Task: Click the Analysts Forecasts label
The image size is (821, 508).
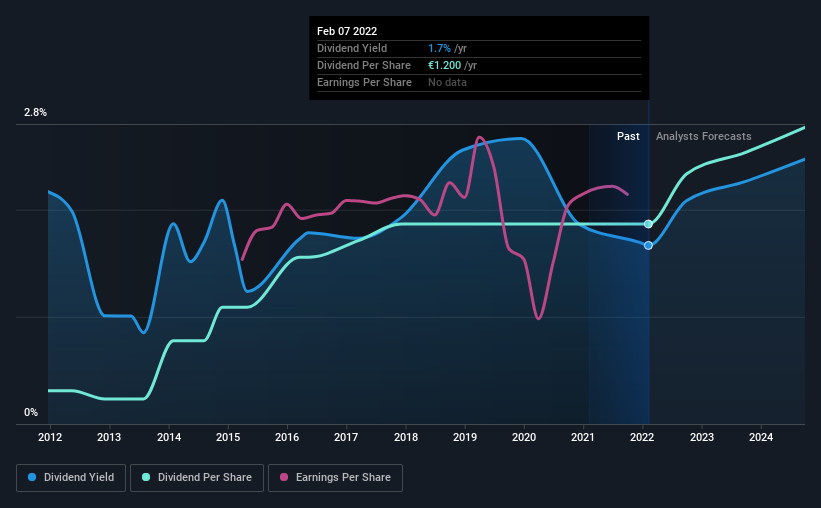Action: pos(703,136)
